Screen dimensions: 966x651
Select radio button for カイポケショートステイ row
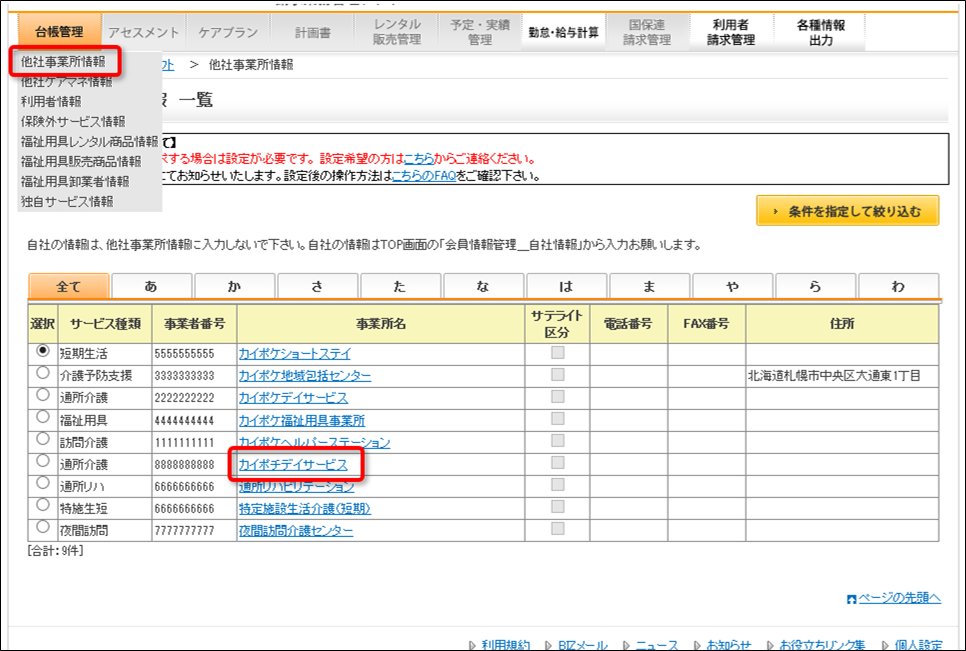tap(43, 351)
